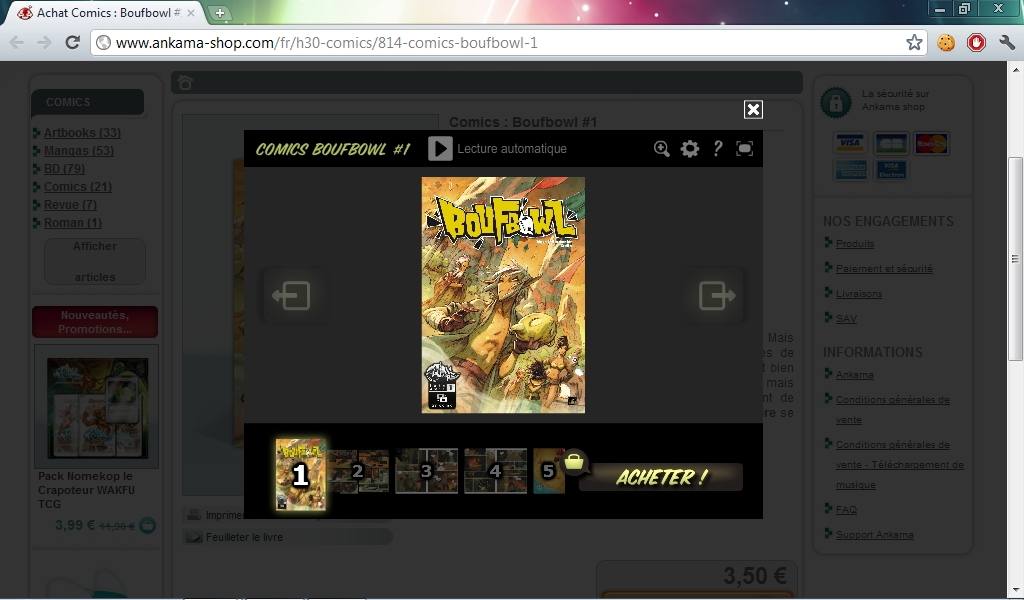Go to the next comic page arrow
The height and width of the screenshot is (600, 1024).
[x=716, y=296]
